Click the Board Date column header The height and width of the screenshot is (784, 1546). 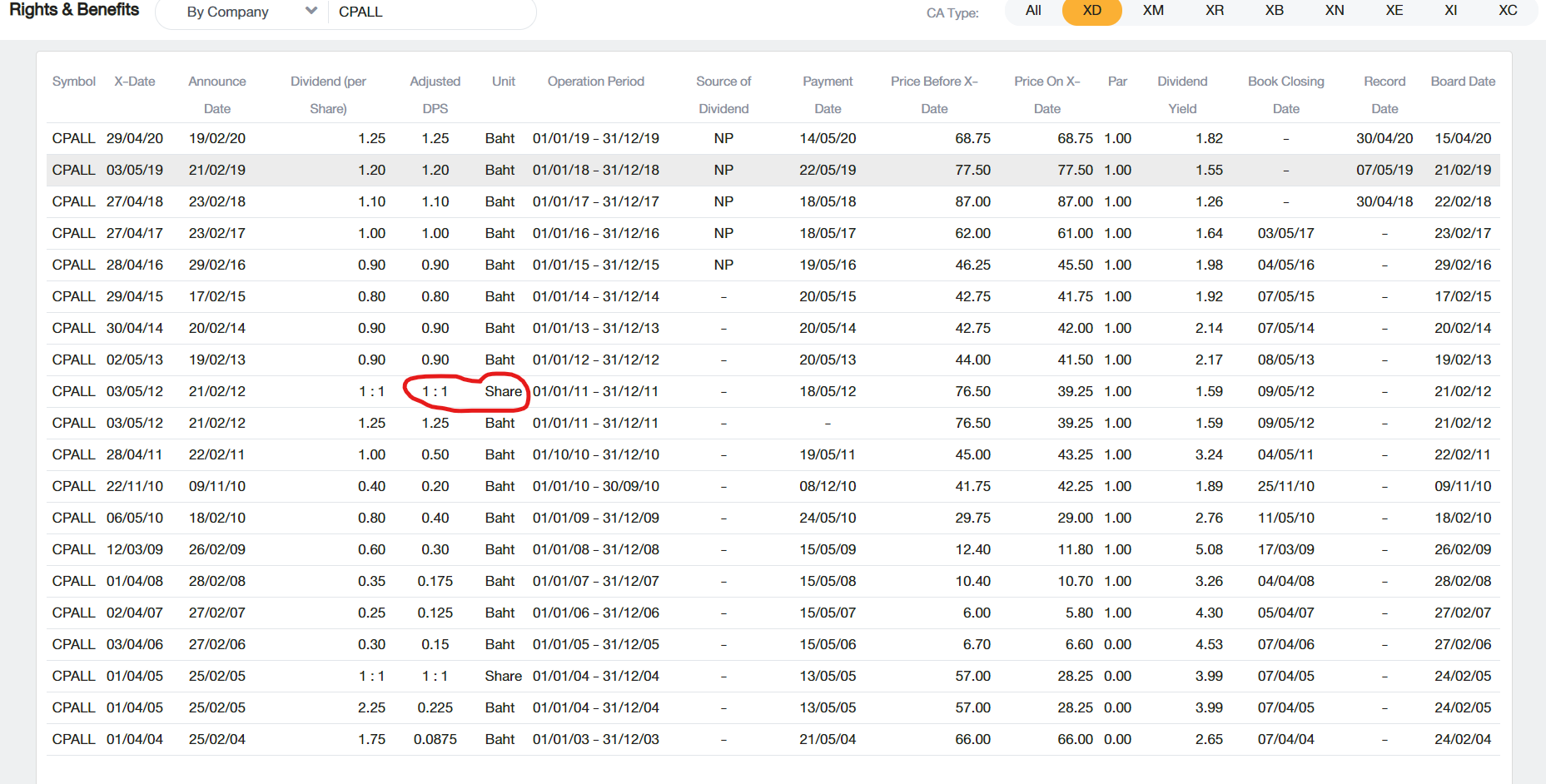1463,82
